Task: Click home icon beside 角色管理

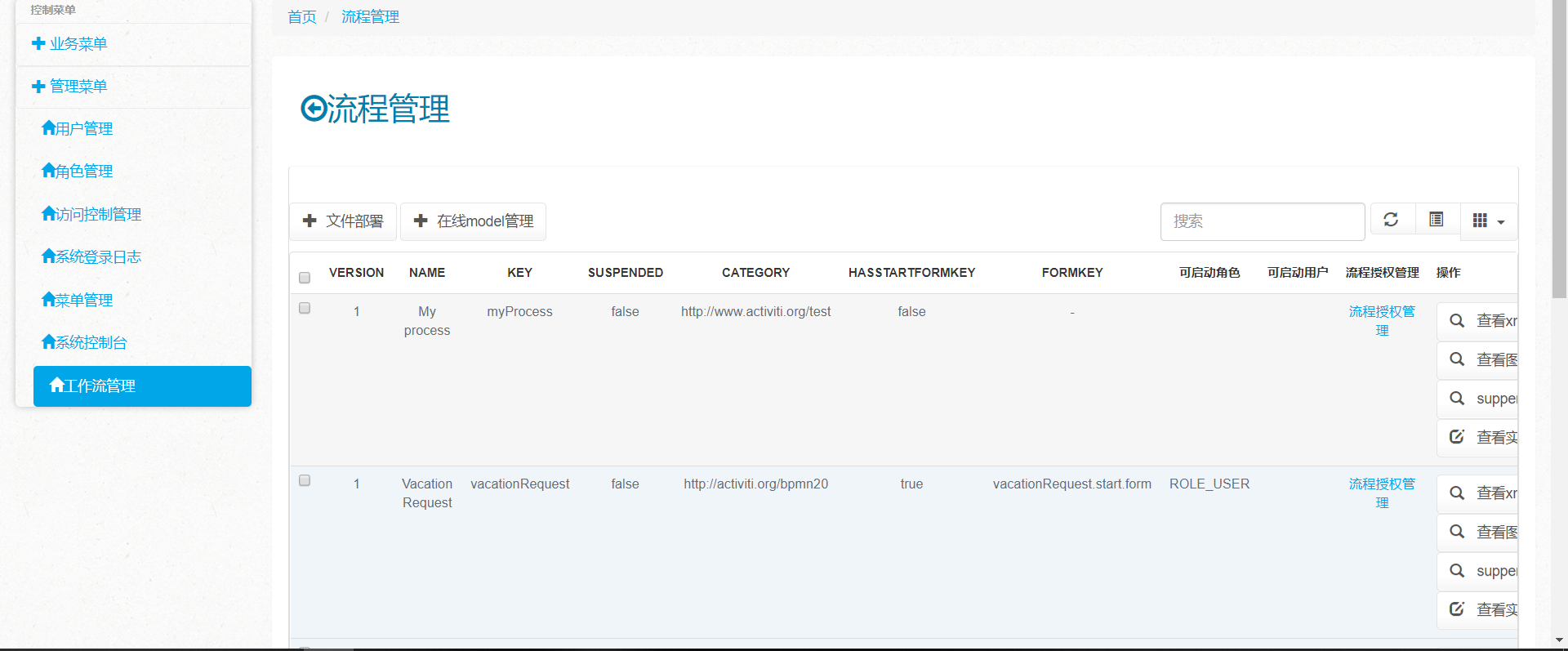Action: (48, 170)
